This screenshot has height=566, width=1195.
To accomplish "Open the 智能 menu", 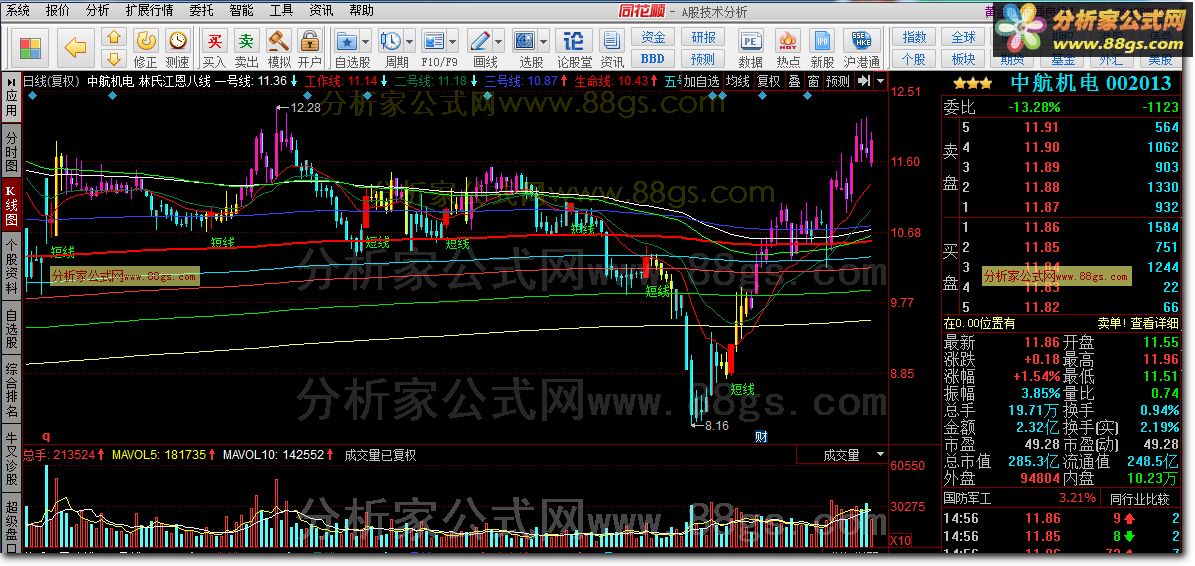I will pyautogui.click(x=241, y=11).
